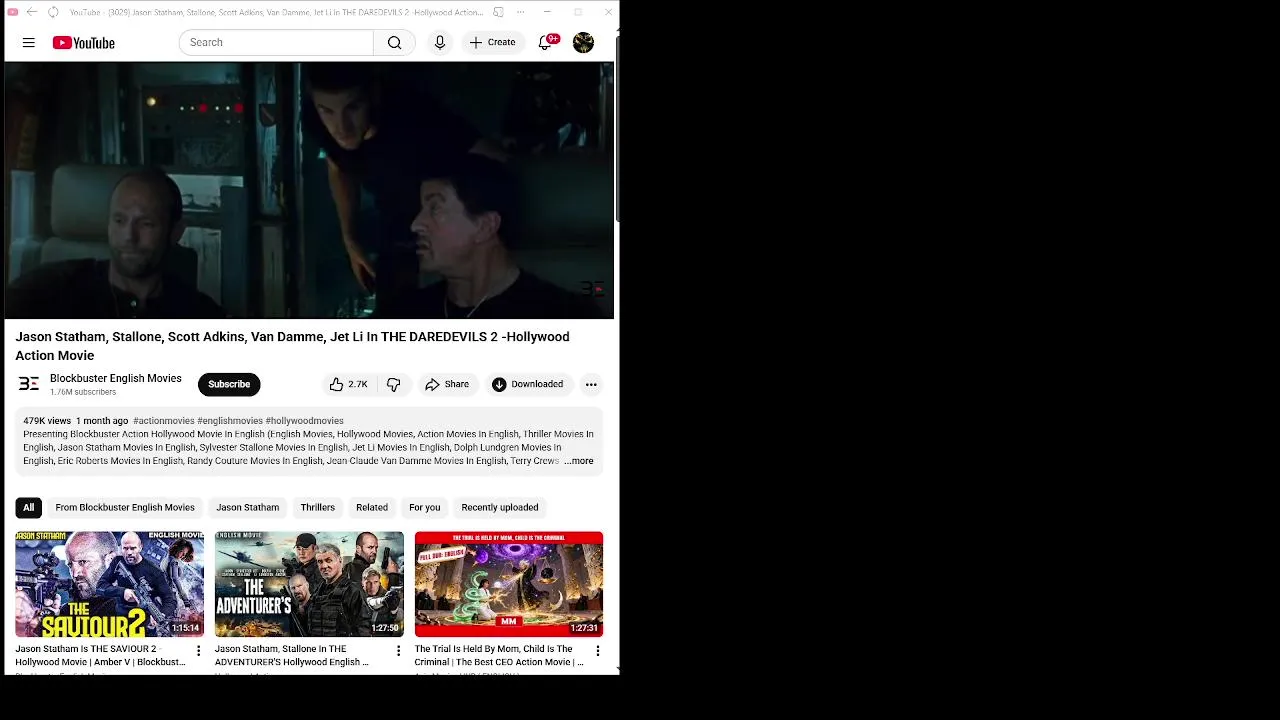Expand description with ...more
1280x720 pixels.
coord(579,461)
